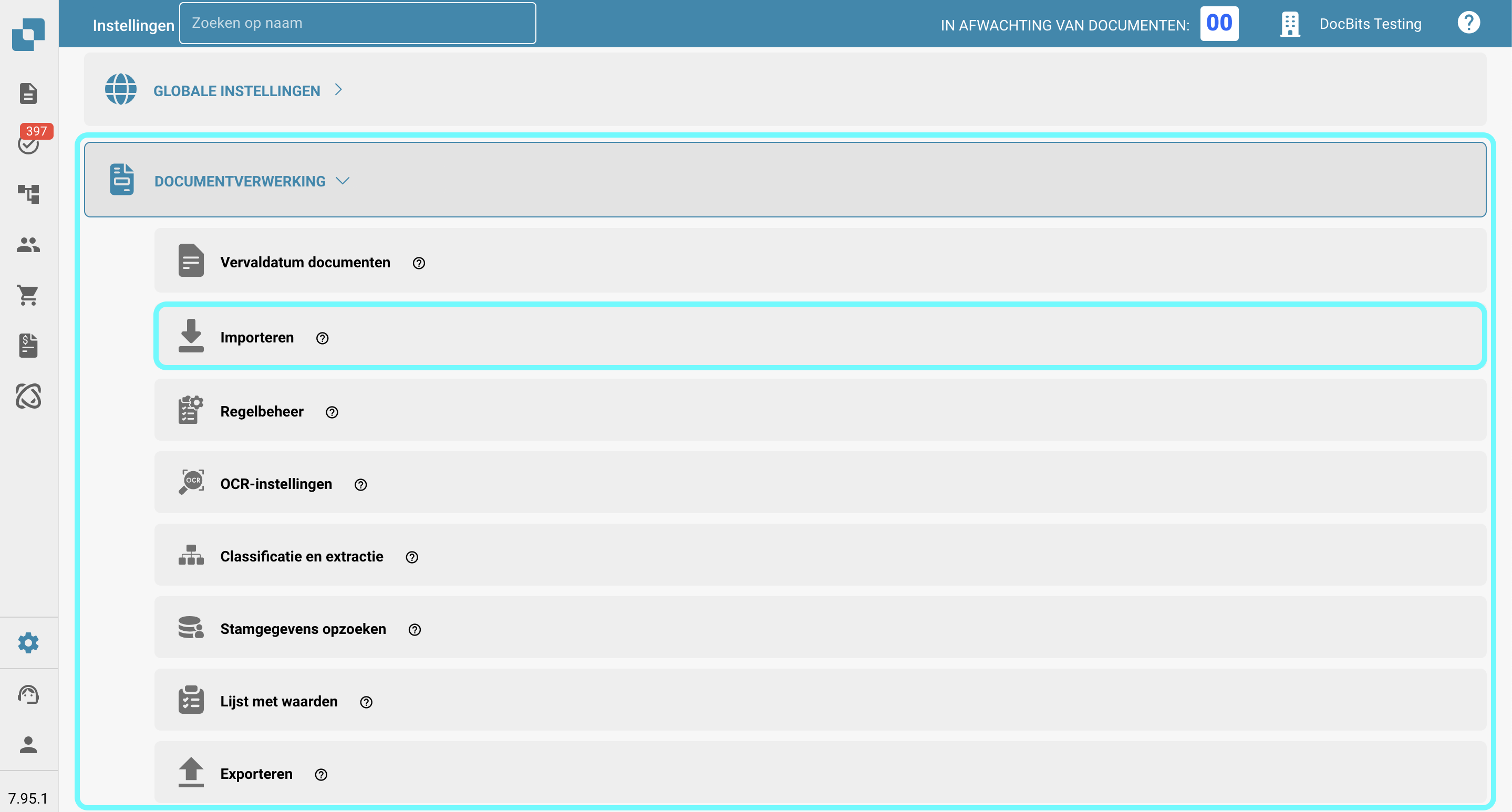This screenshot has height=812, width=1512.
Task: Click the shopping cart sidebar icon
Action: [28, 295]
